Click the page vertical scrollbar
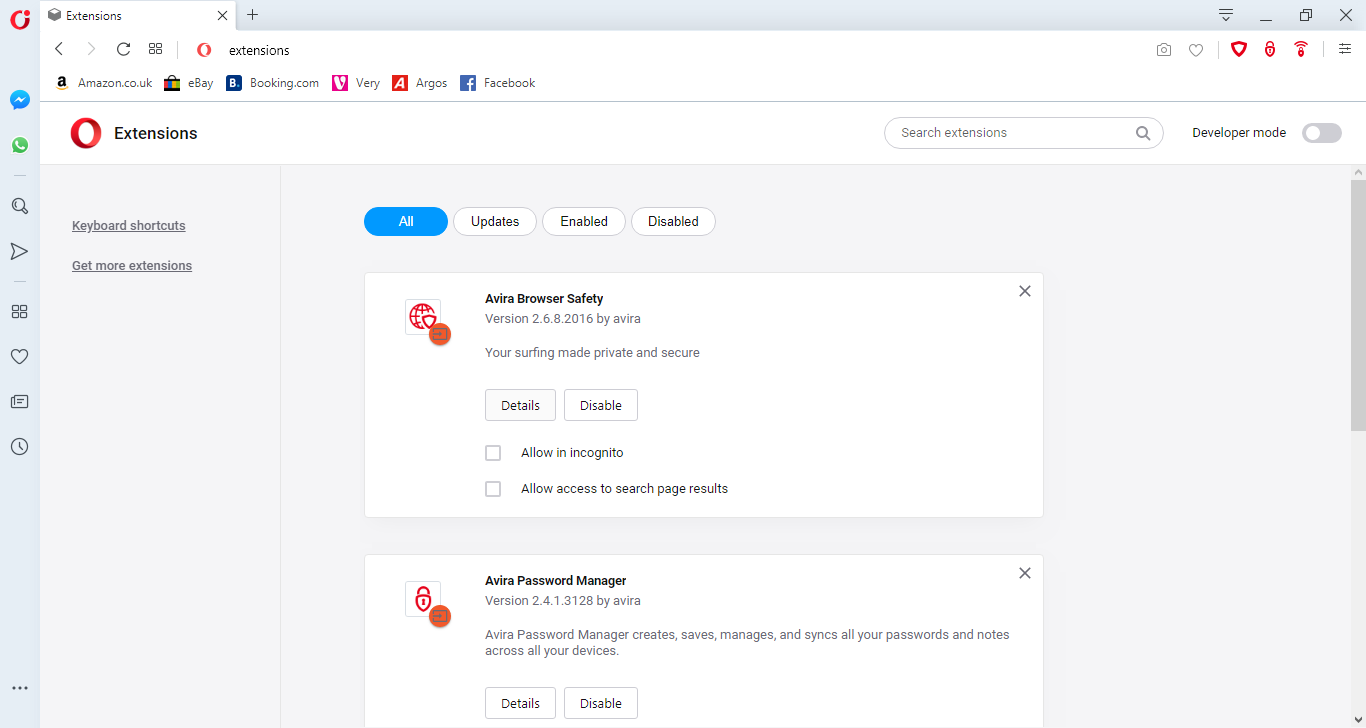 pyautogui.click(x=1357, y=300)
